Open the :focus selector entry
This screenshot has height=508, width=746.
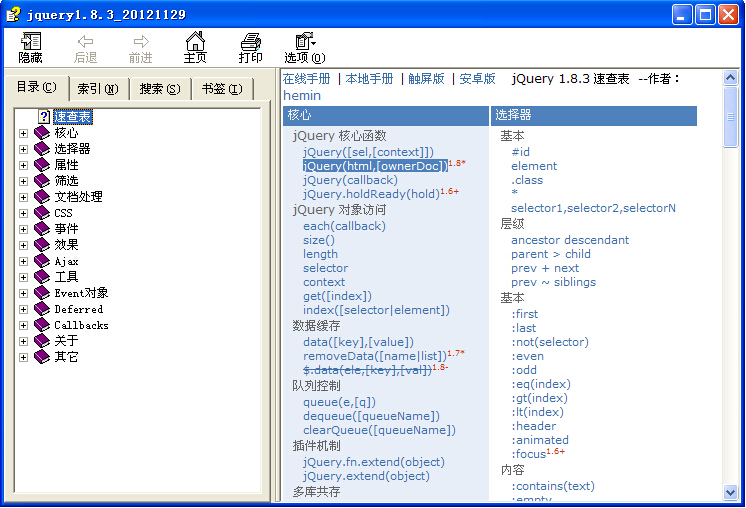(x=529, y=454)
